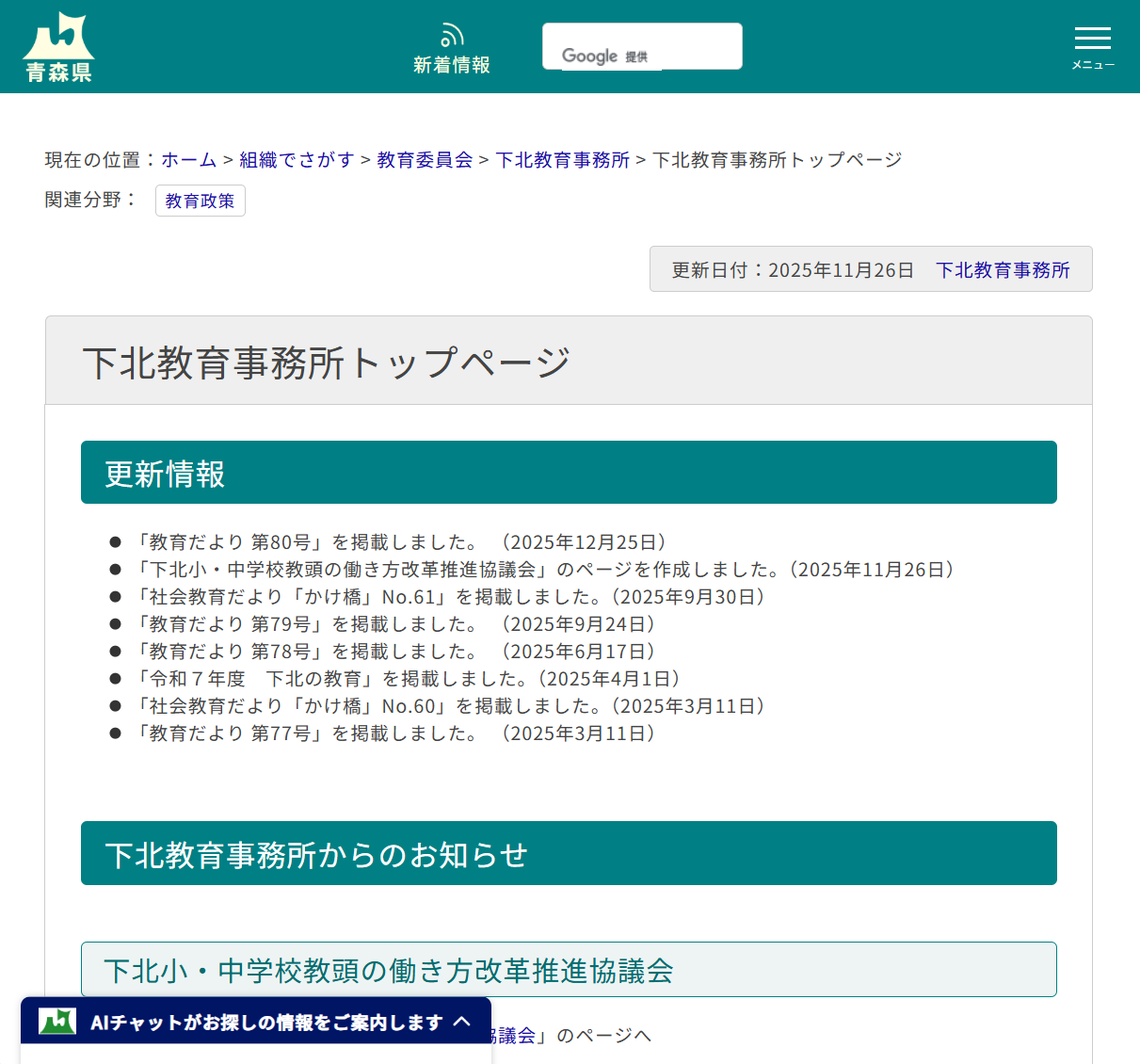Click the Google logo in the search box
This screenshot has width=1140, height=1064.
[591, 56]
